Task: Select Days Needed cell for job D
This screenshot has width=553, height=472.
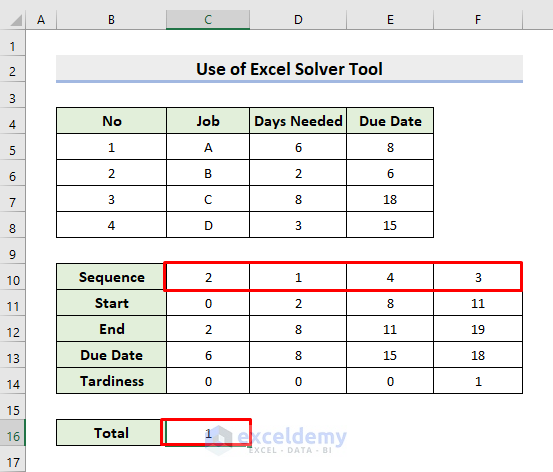Action: (x=298, y=225)
